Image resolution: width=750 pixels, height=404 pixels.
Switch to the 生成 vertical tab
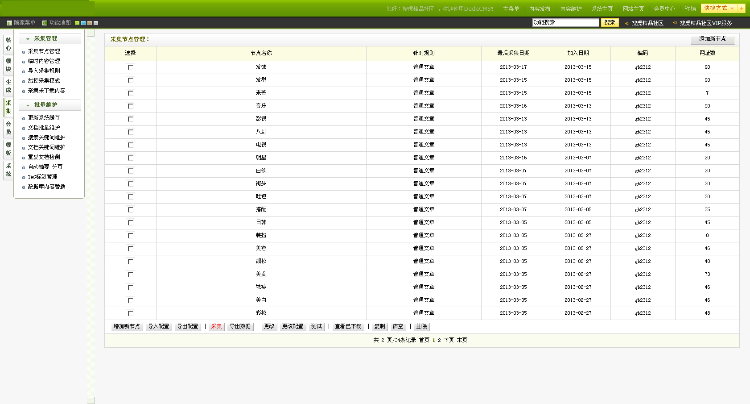pyautogui.click(x=8, y=86)
